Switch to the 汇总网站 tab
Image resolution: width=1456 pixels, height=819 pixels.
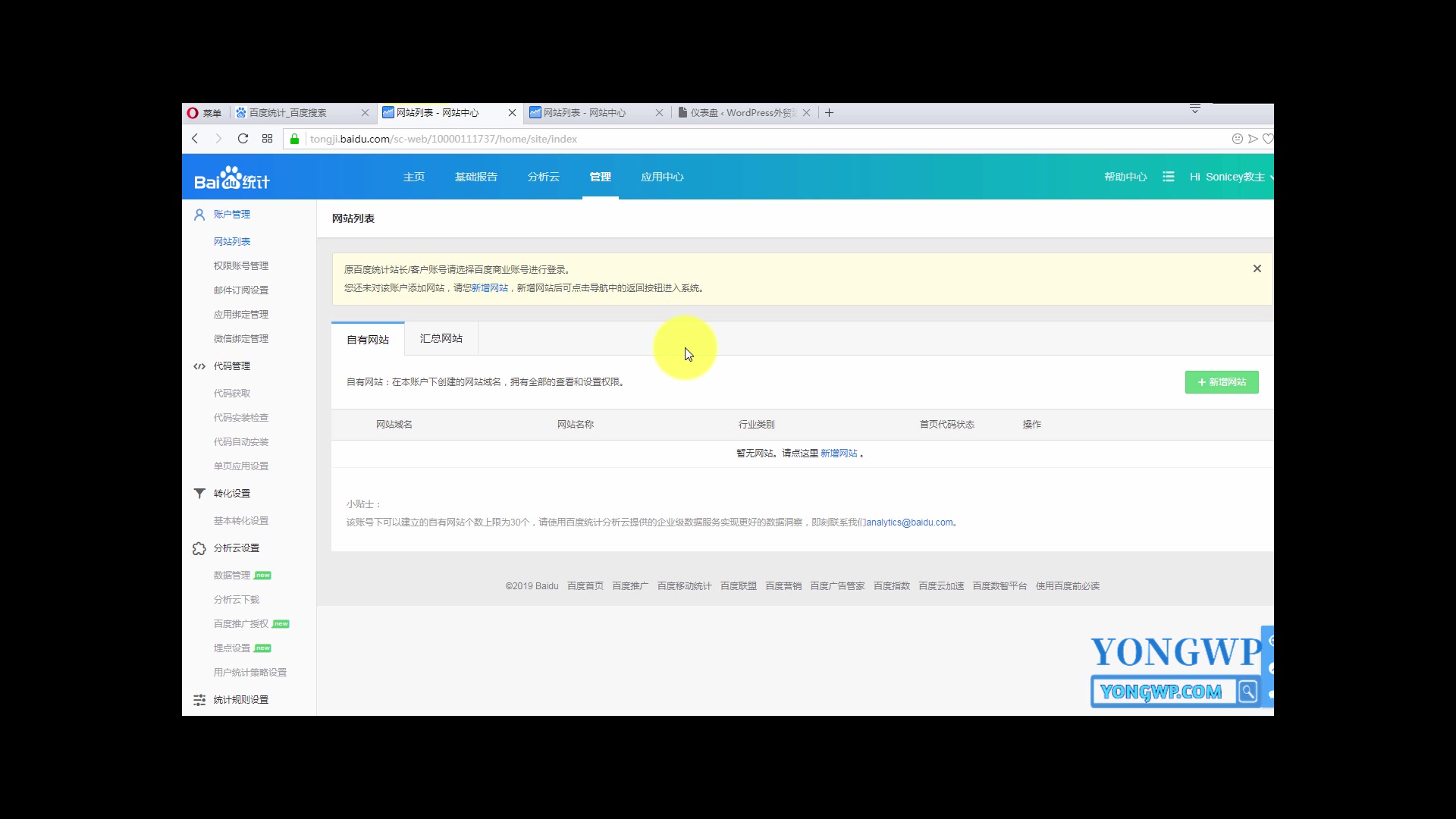441,338
